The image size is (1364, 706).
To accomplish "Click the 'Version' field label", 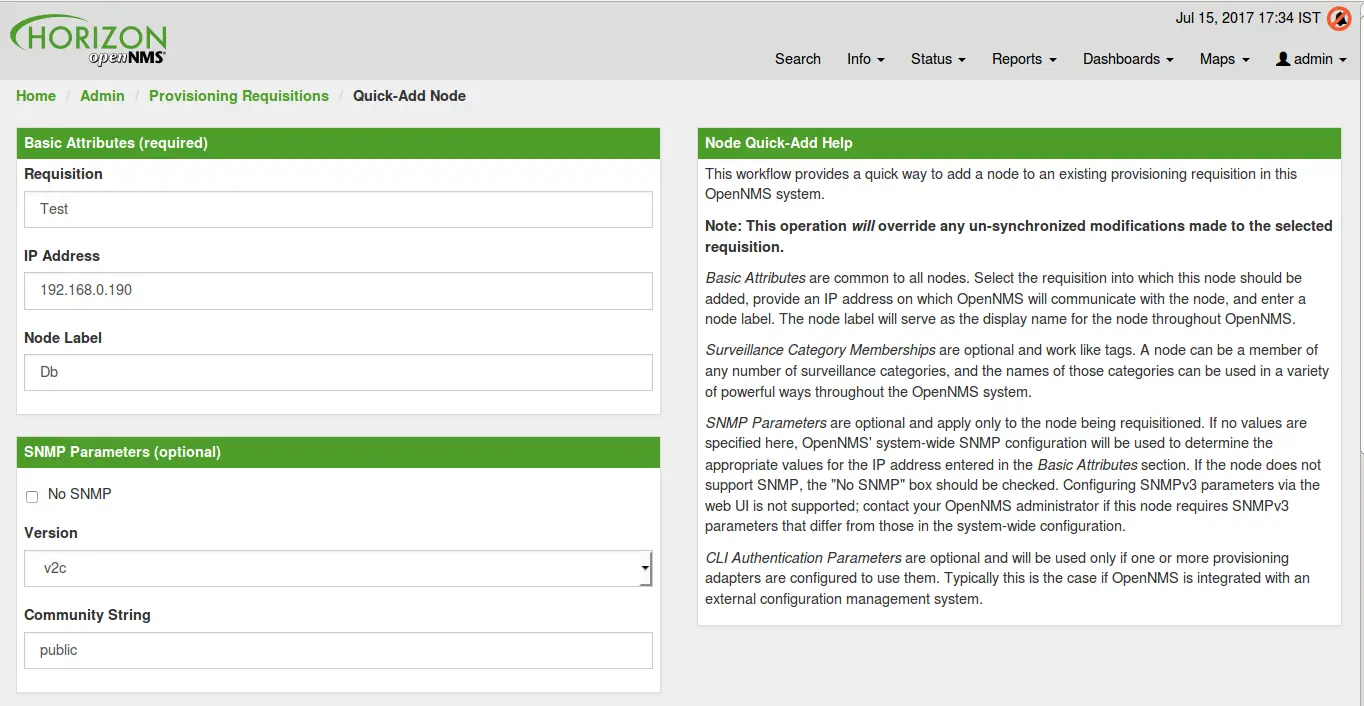I will pos(51,533).
